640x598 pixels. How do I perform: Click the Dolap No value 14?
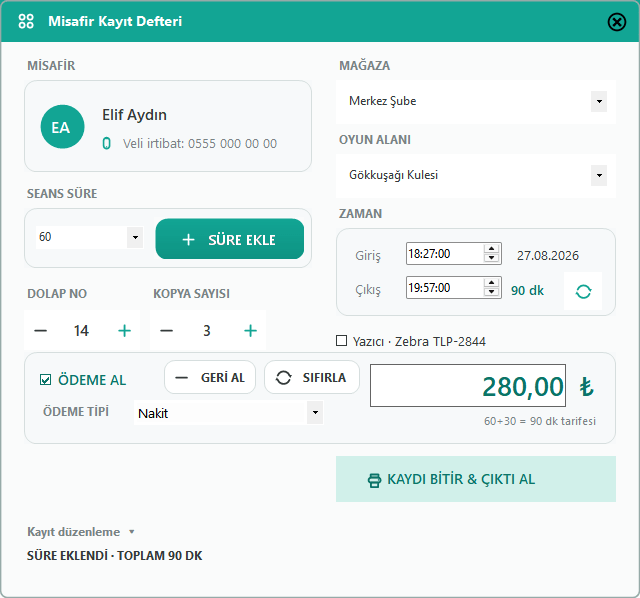click(81, 331)
